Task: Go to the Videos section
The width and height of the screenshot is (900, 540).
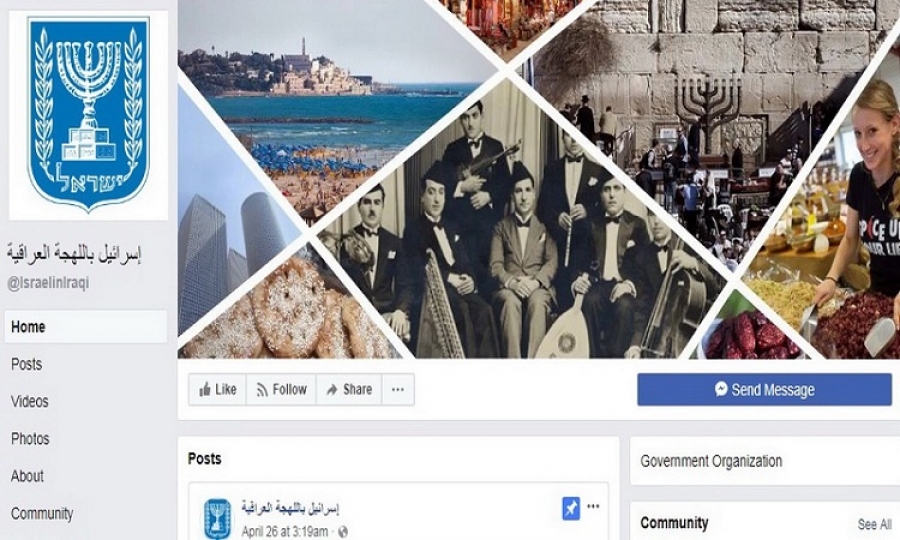Action: [29, 402]
